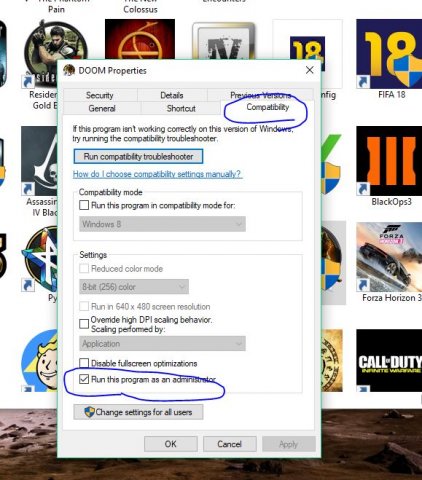Screen dimensions: 422x480
Task: Click Run compatibility troubleshooter button
Action: pyautogui.click(x=138, y=156)
